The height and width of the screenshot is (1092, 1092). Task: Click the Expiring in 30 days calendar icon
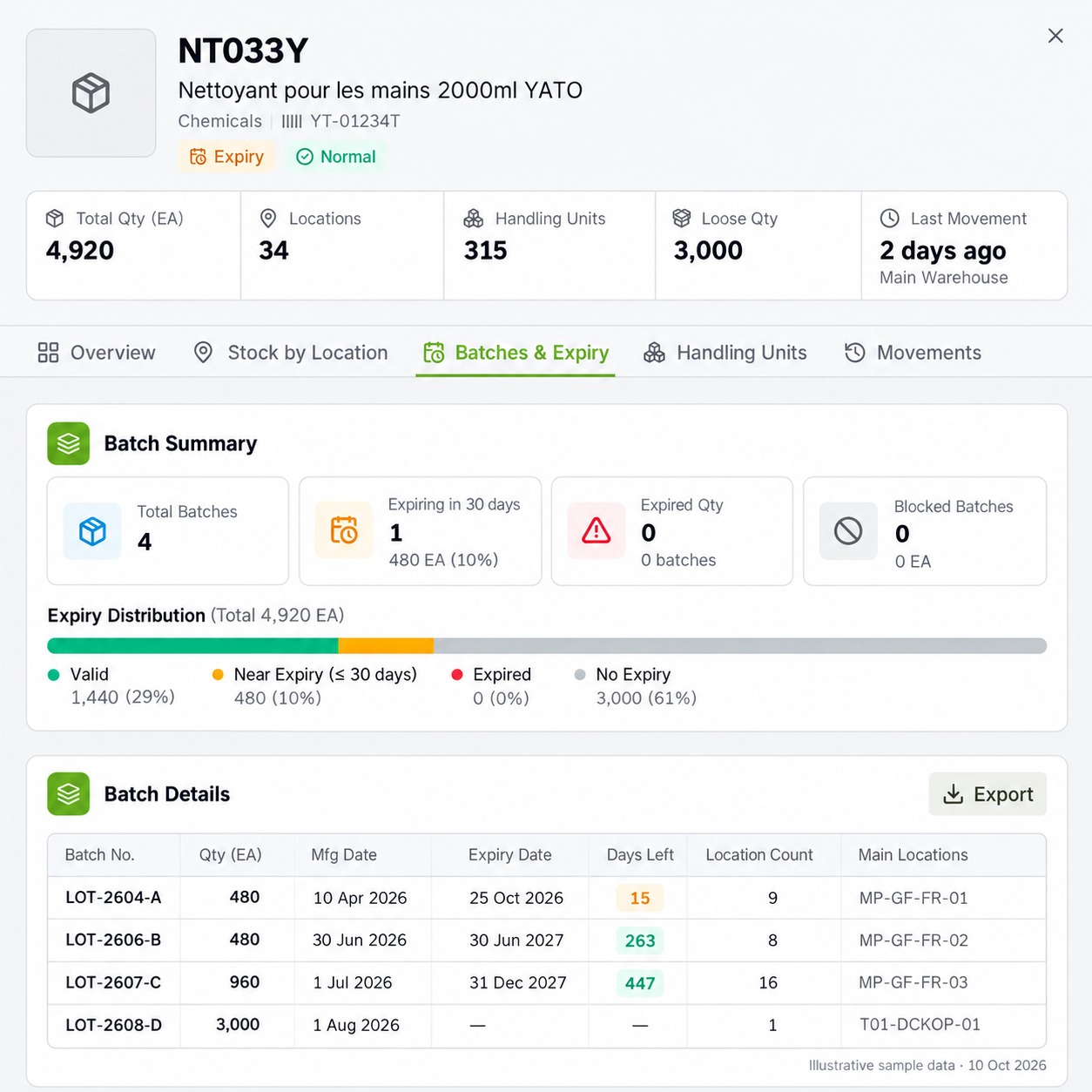pos(344,530)
